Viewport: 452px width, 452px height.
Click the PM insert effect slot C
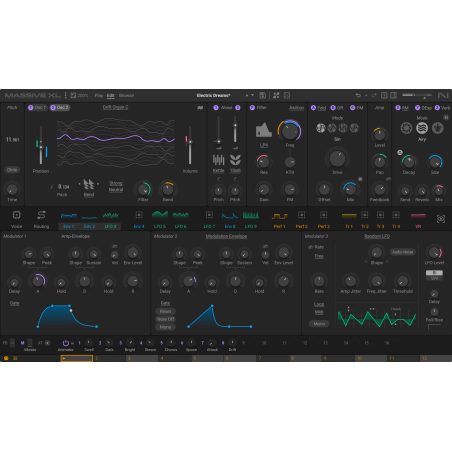point(357,108)
